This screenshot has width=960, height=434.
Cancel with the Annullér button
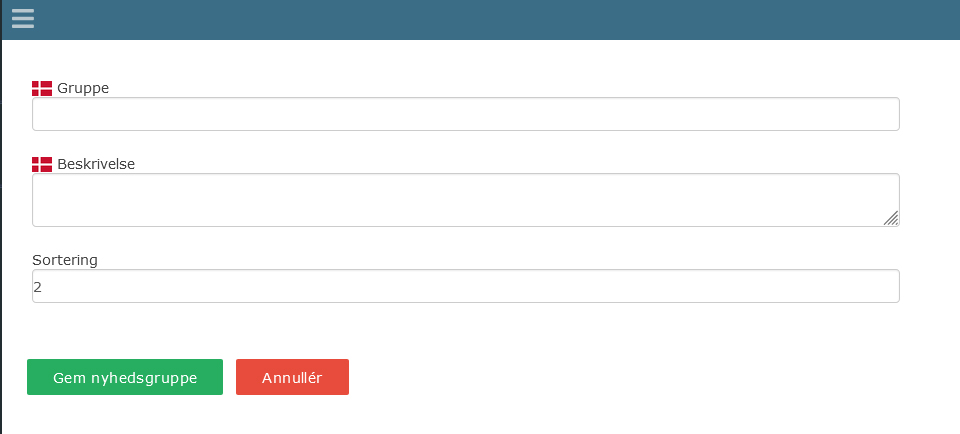[292, 377]
